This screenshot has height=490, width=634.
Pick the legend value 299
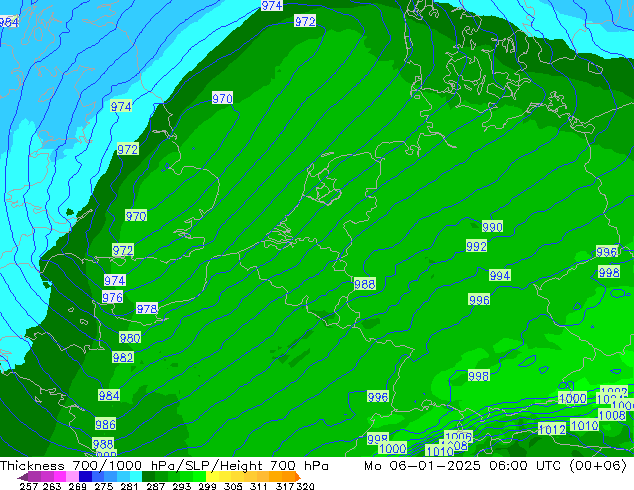(207, 486)
